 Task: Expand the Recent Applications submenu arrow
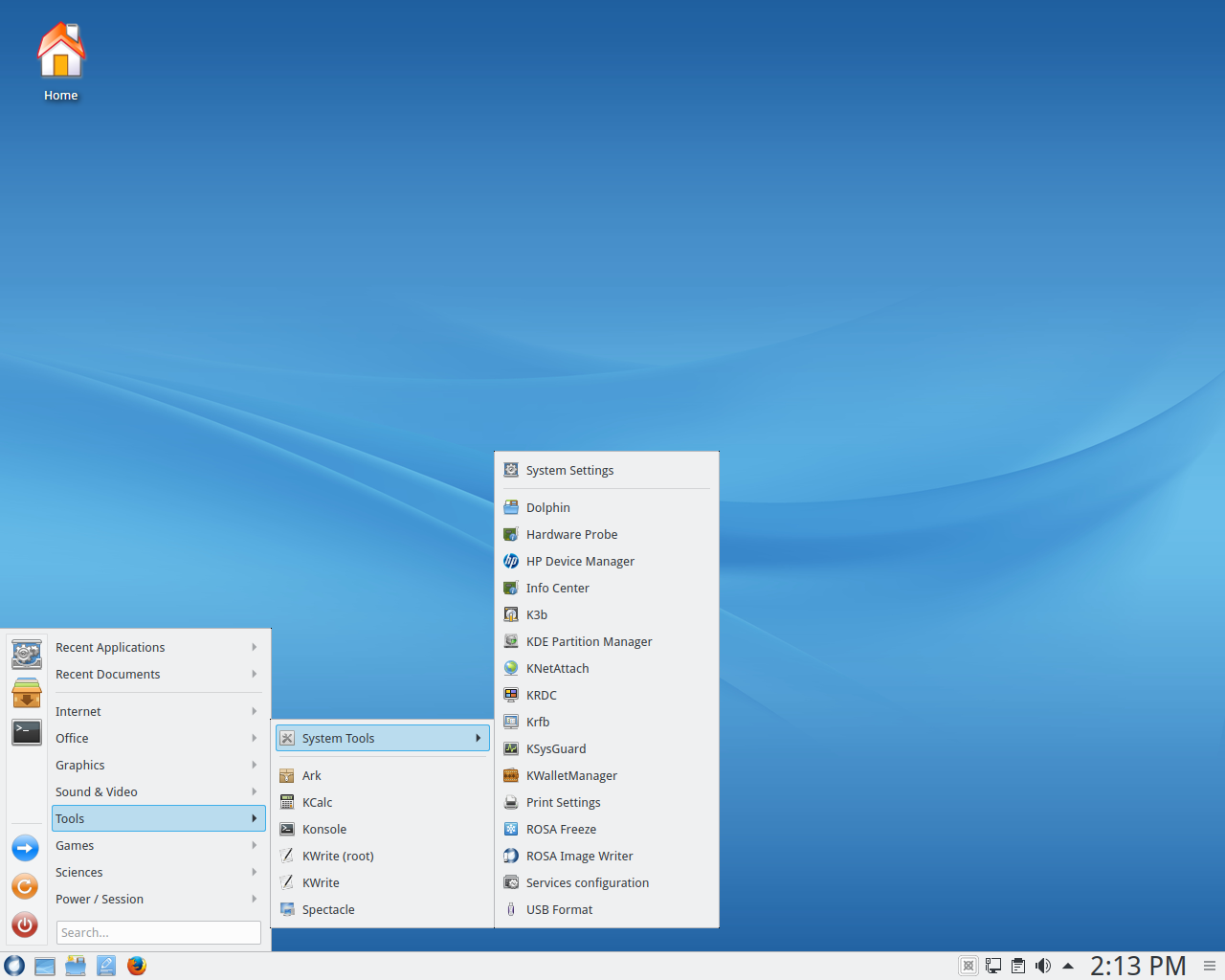point(255,648)
